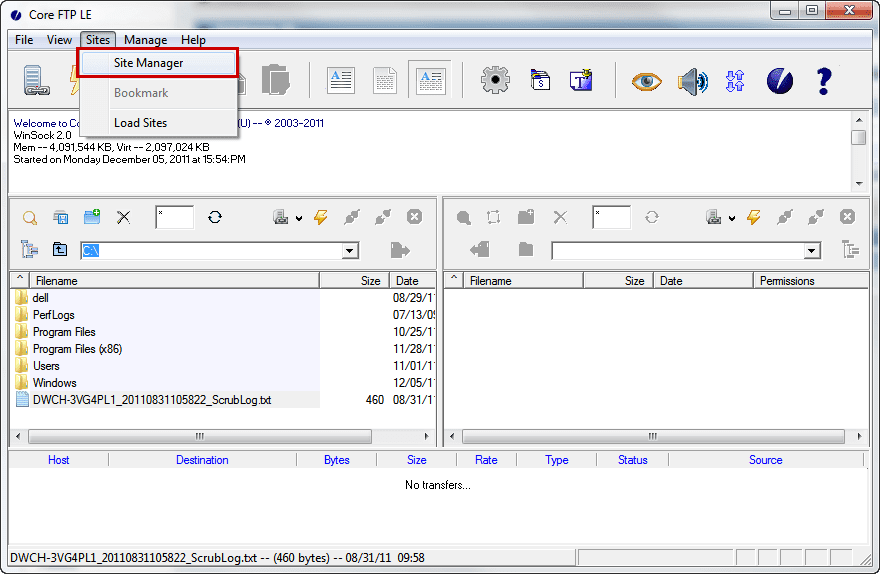This screenshot has height=574, width=880.
Task: Create new folder in local pane
Action: pos(92,217)
